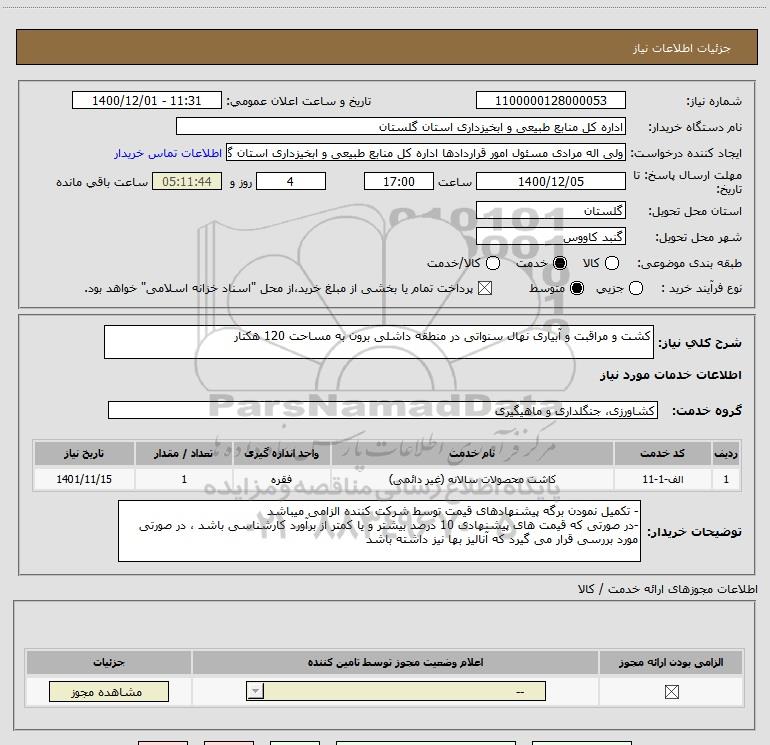Click the deadline time field 17:00
This screenshot has height=745, width=770.
click(x=399, y=181)
